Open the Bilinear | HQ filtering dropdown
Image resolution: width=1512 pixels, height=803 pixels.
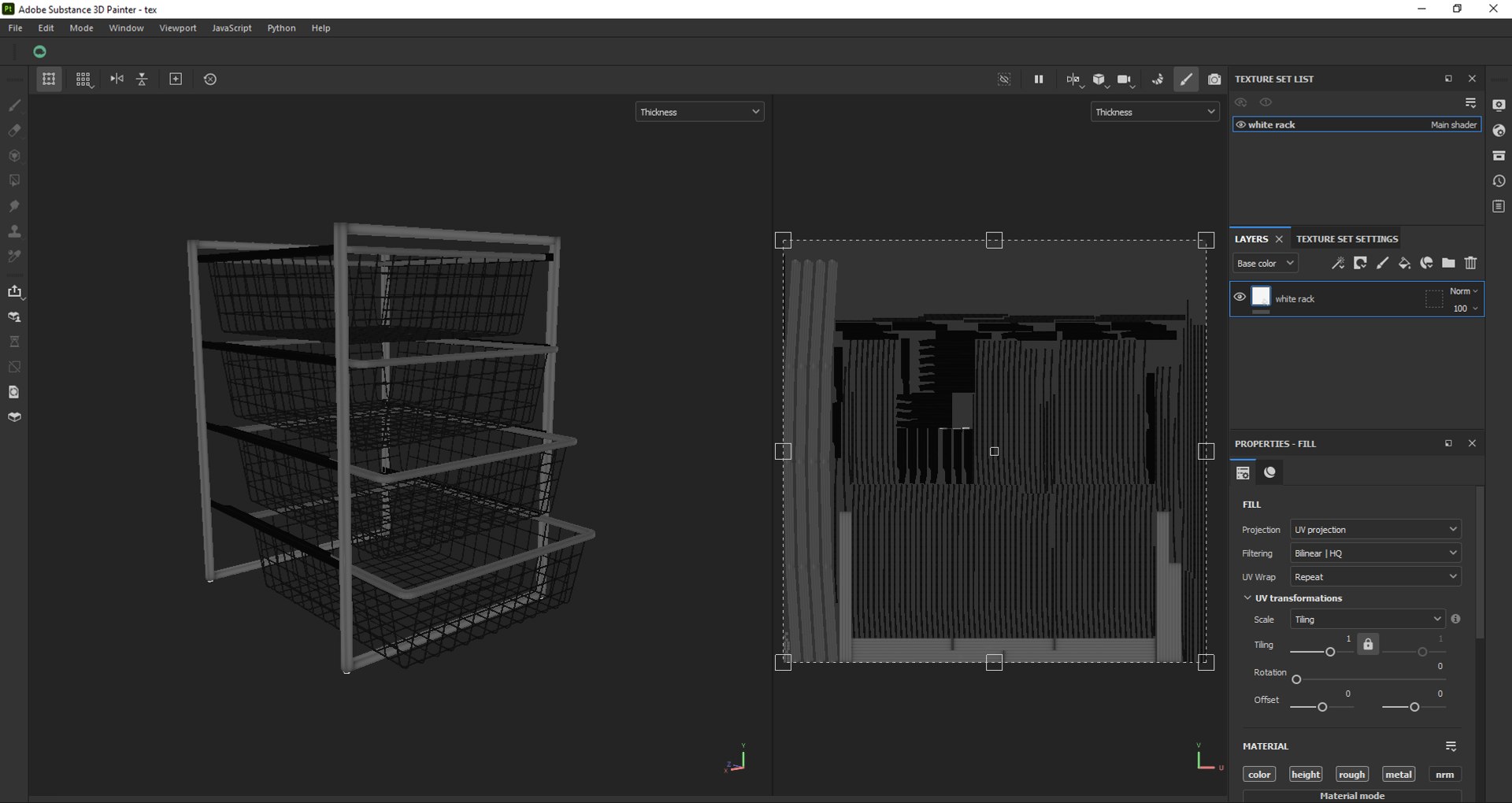click(x=1375, y=553)
